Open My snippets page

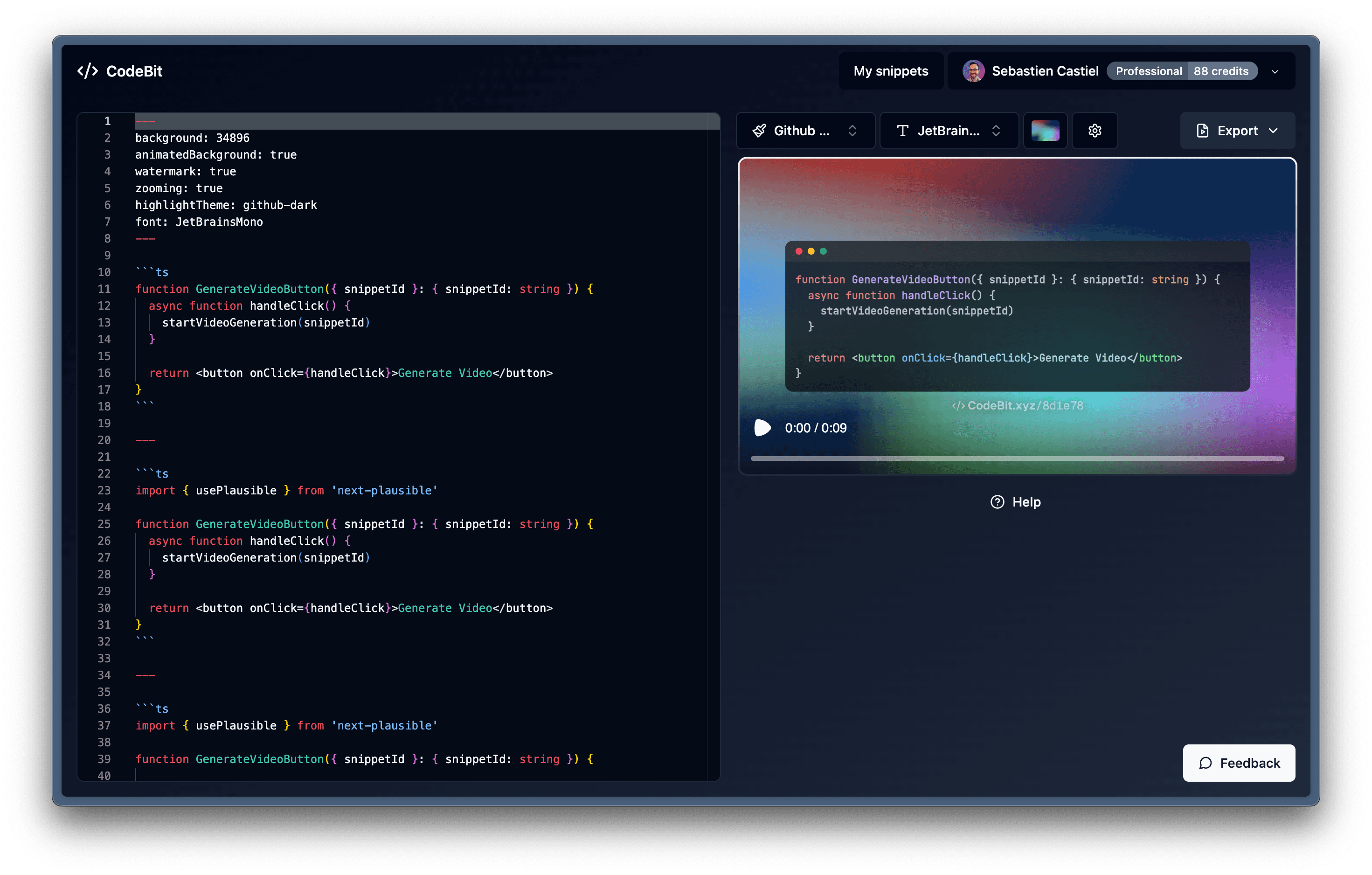(891, 71)
